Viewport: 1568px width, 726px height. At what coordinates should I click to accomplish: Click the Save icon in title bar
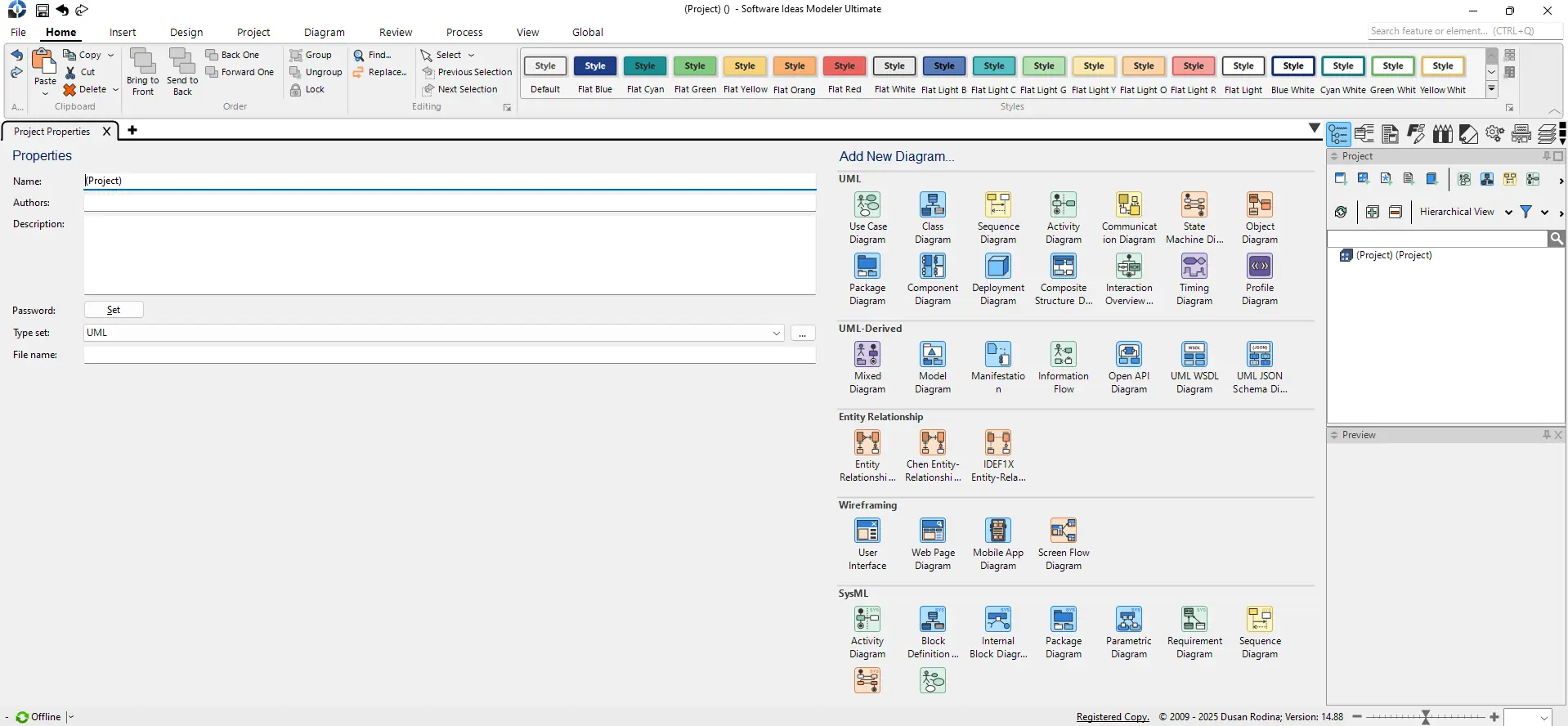point(43,11)
